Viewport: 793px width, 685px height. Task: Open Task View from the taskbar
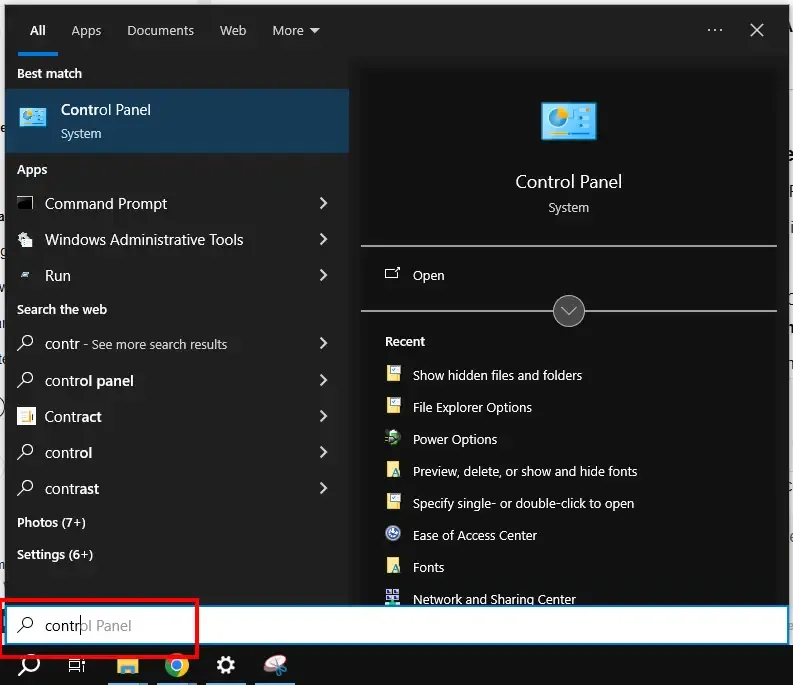pos(77,666)
